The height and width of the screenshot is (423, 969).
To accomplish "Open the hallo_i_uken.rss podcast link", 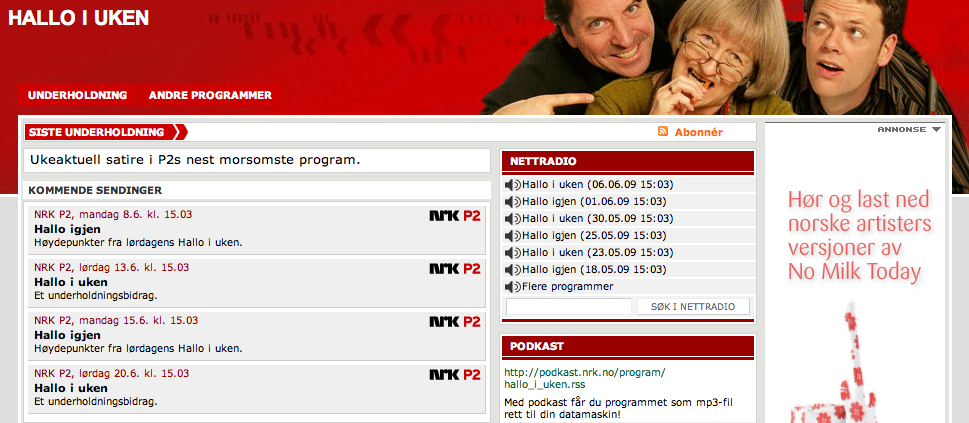I will coord(585,378).
